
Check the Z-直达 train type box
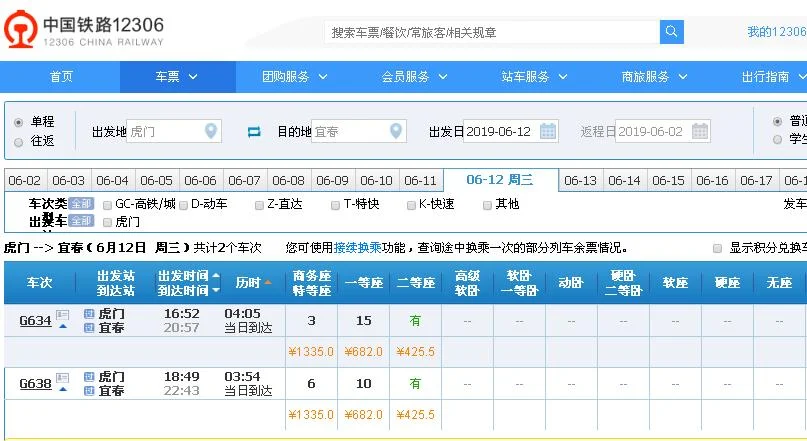[259, 205]
